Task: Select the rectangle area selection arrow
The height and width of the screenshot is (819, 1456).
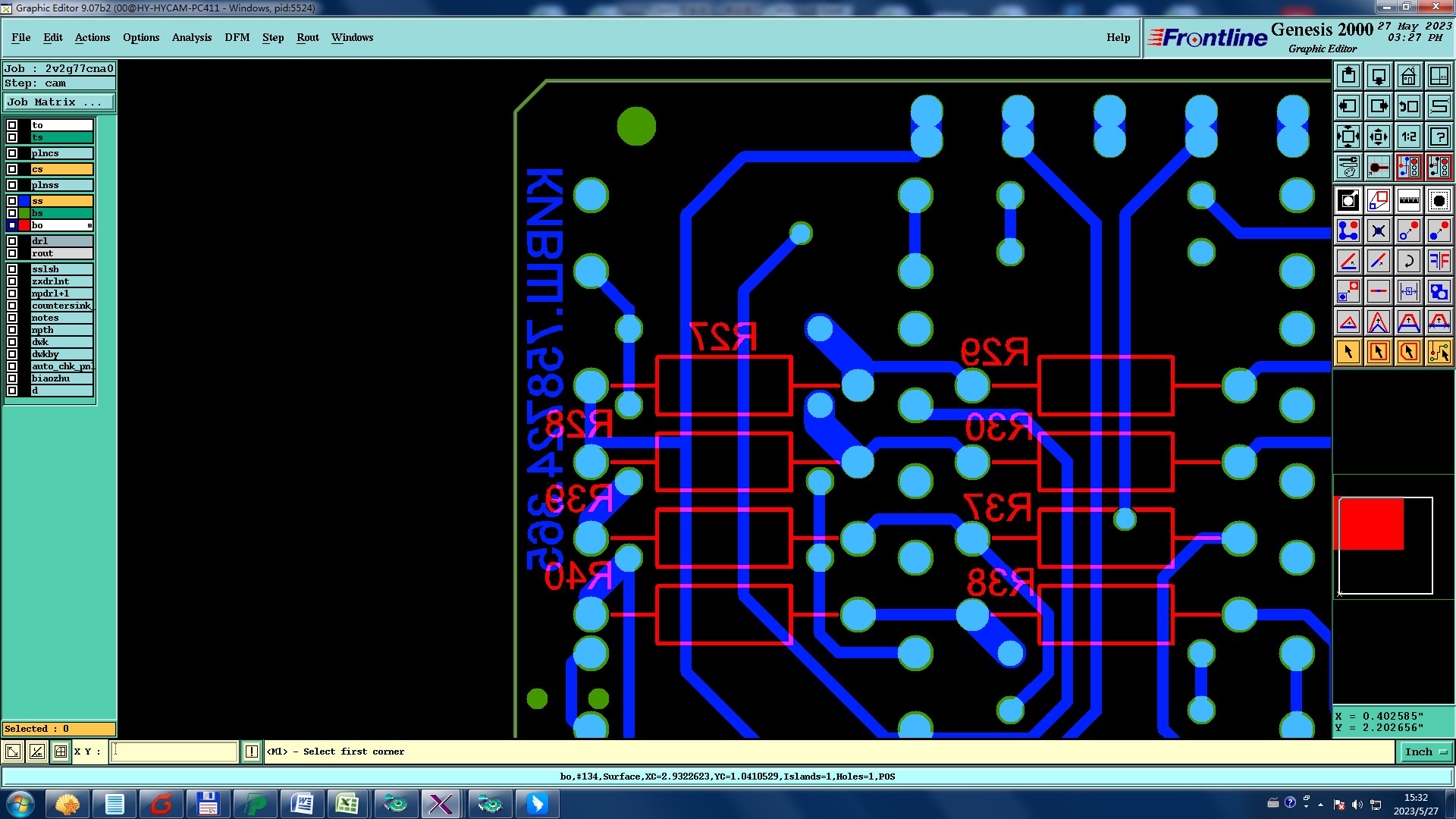Action: [x=1378, y=352]
